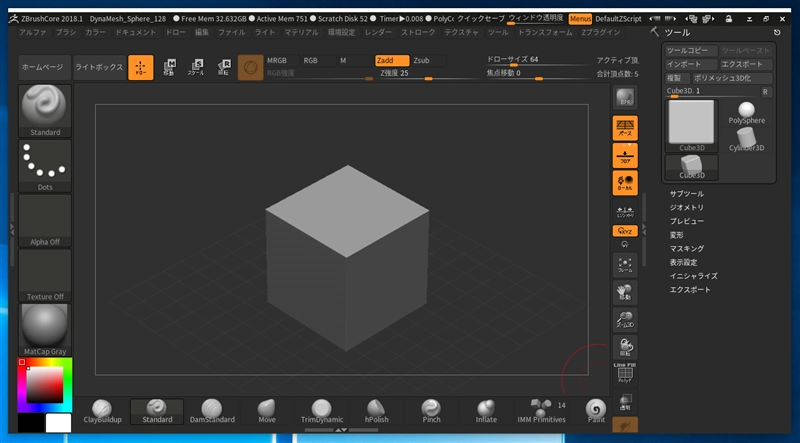Screen dimensions: 800x443
Task: Open the ブラシ menu
Action: pyautogui.click(x=66, y=32)
